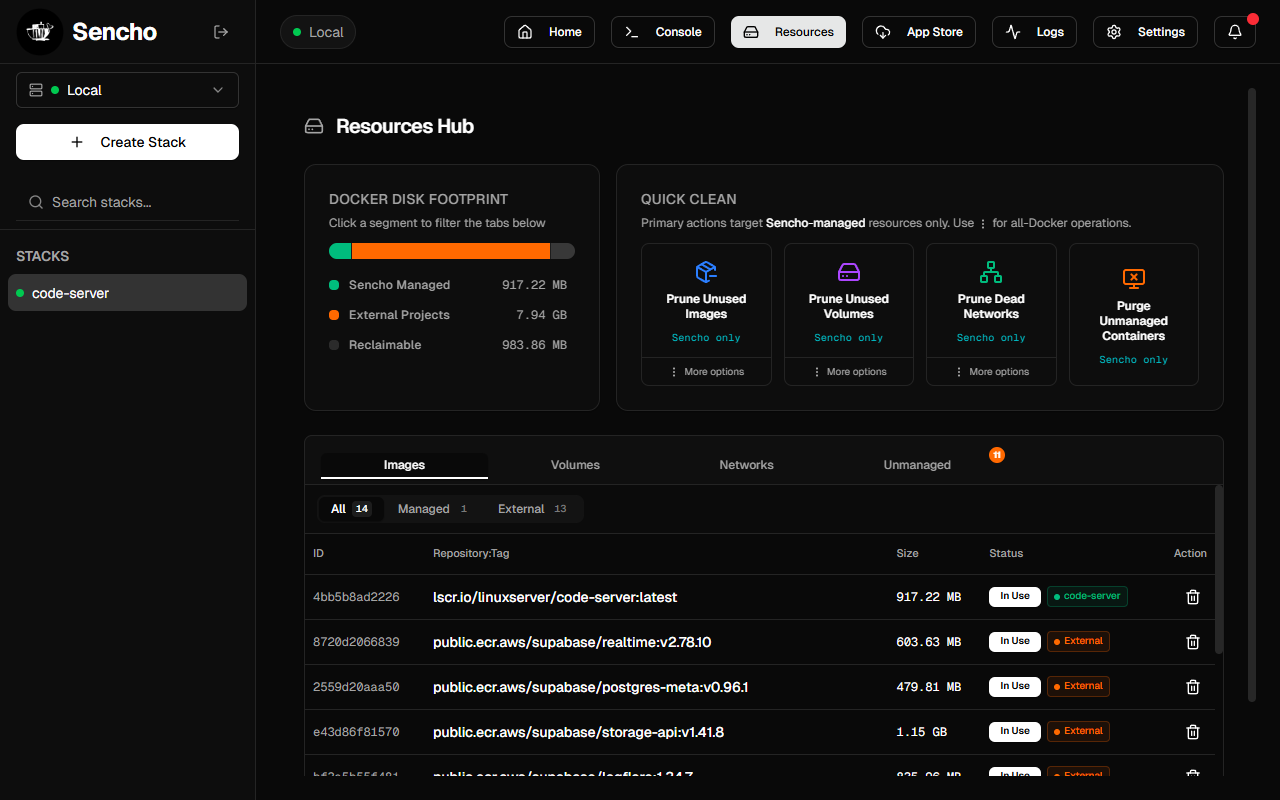Expand More options under Prune Dead Networks

[991, 372]
